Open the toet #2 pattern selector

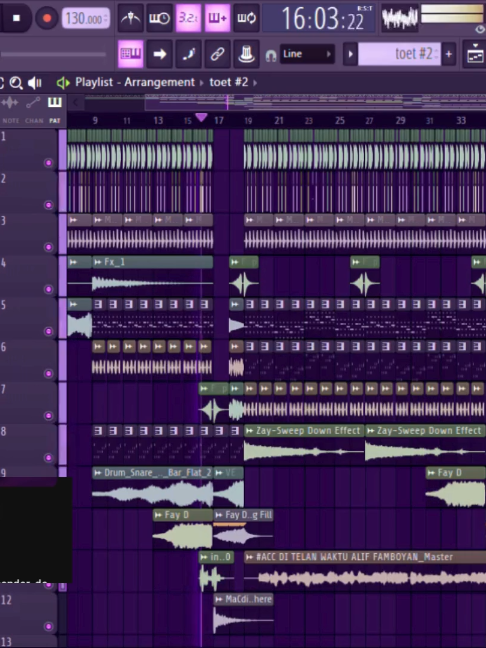tap(399, 54)
